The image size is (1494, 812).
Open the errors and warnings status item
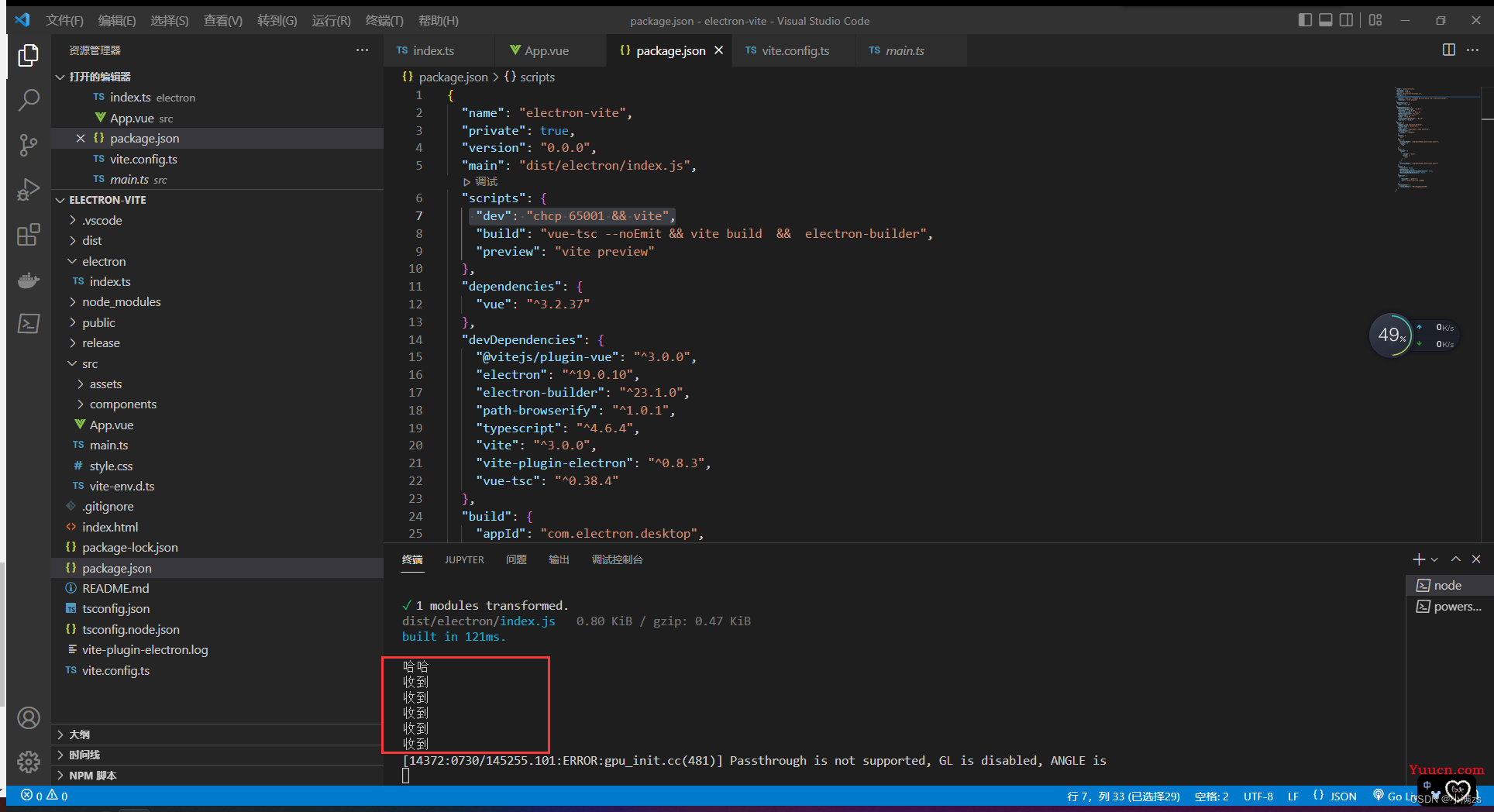coord(44,796)
